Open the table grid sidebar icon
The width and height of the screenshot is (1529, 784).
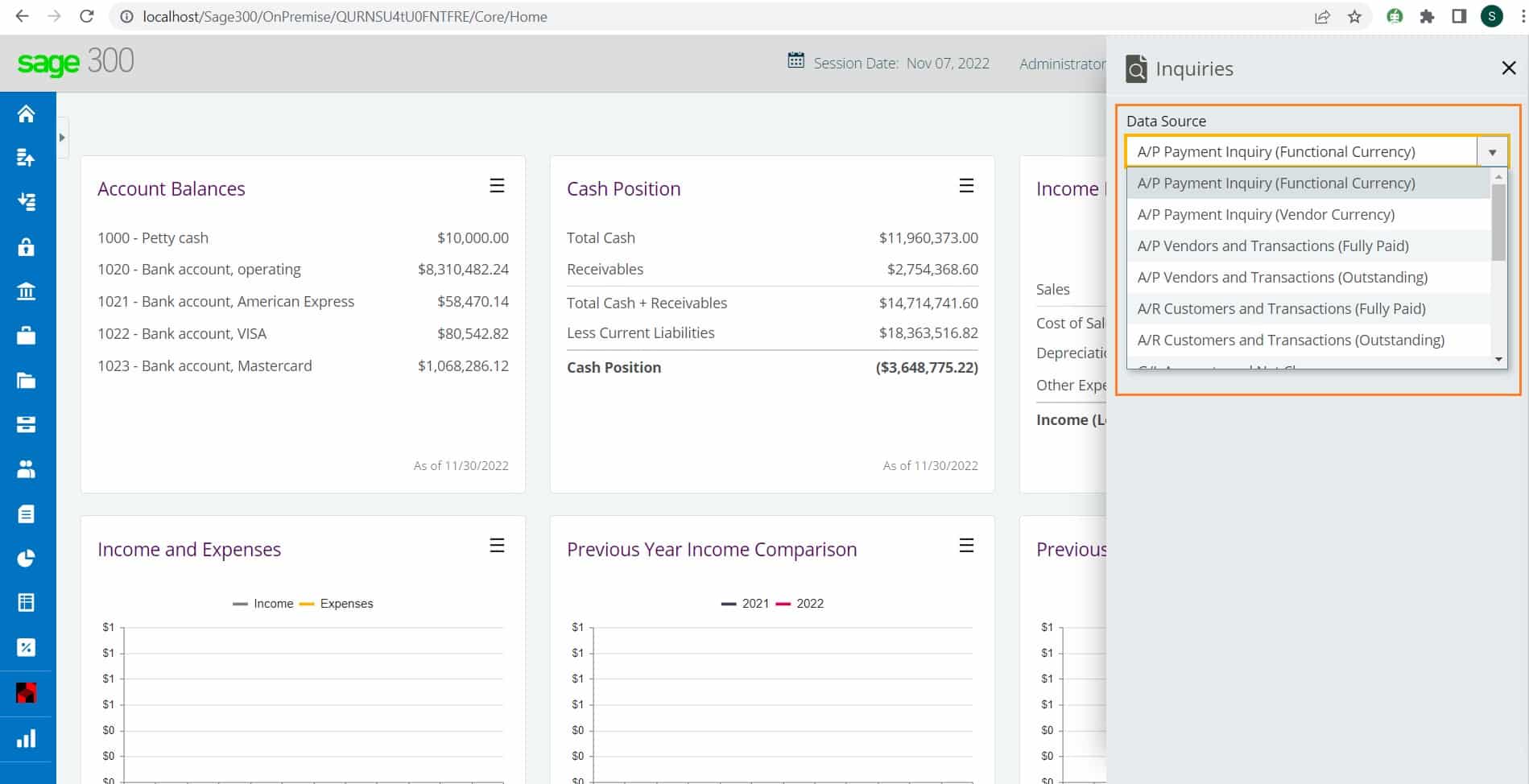click(26, 602)
